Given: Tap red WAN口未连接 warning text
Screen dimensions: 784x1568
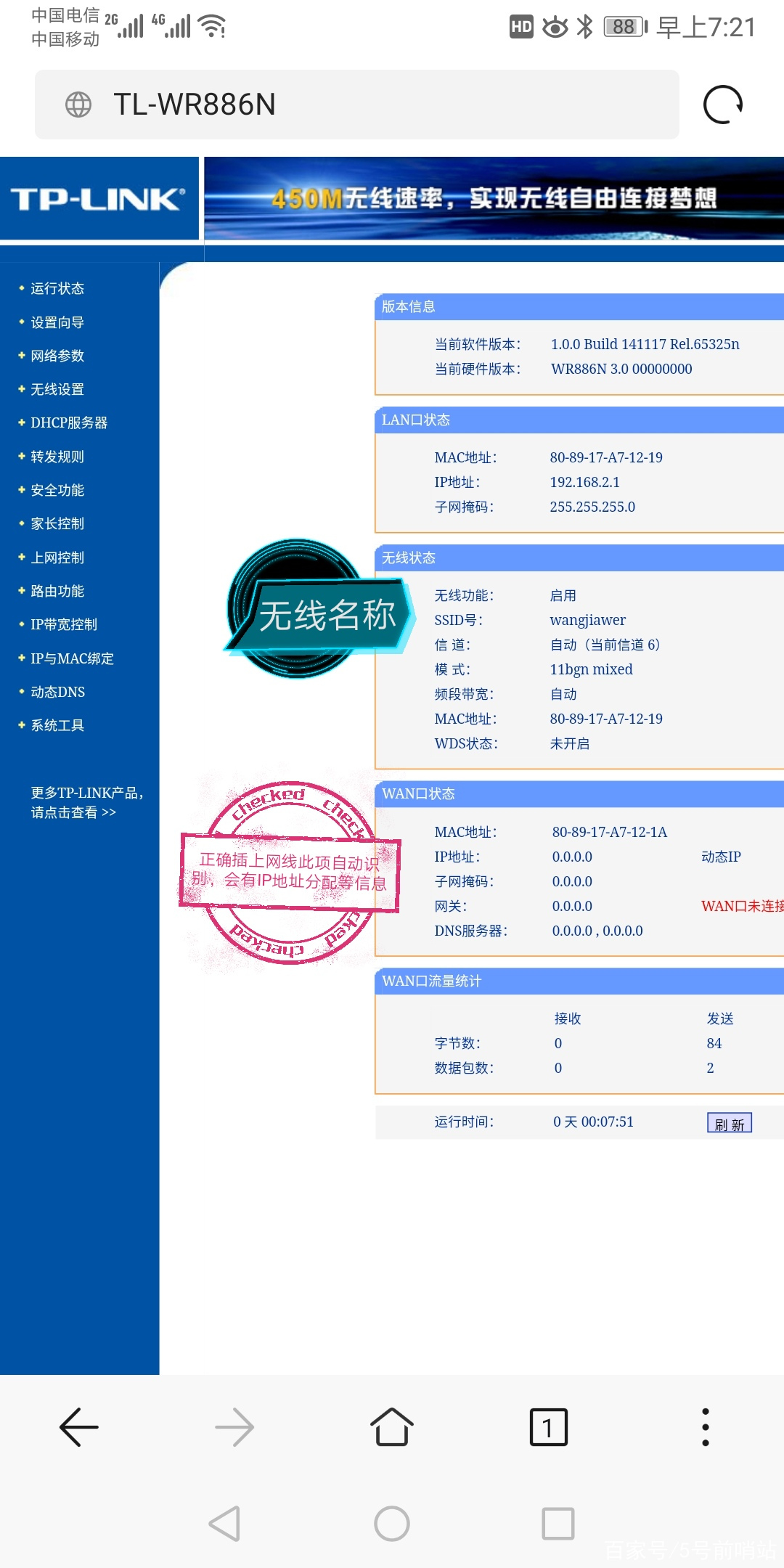Looking at the screenshot, I should click(742, 906).
